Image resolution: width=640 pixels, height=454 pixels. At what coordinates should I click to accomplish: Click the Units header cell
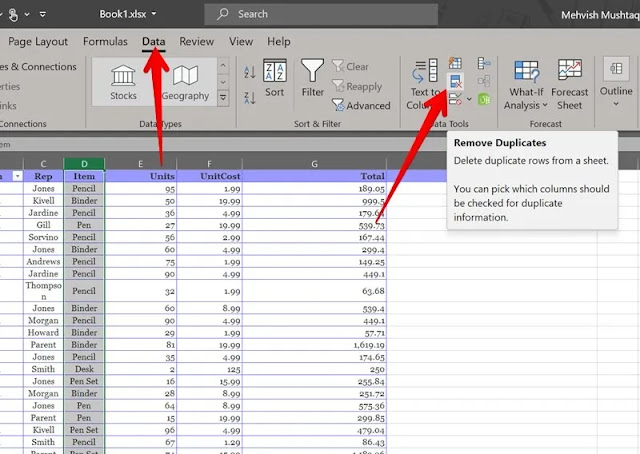point(140,176)
